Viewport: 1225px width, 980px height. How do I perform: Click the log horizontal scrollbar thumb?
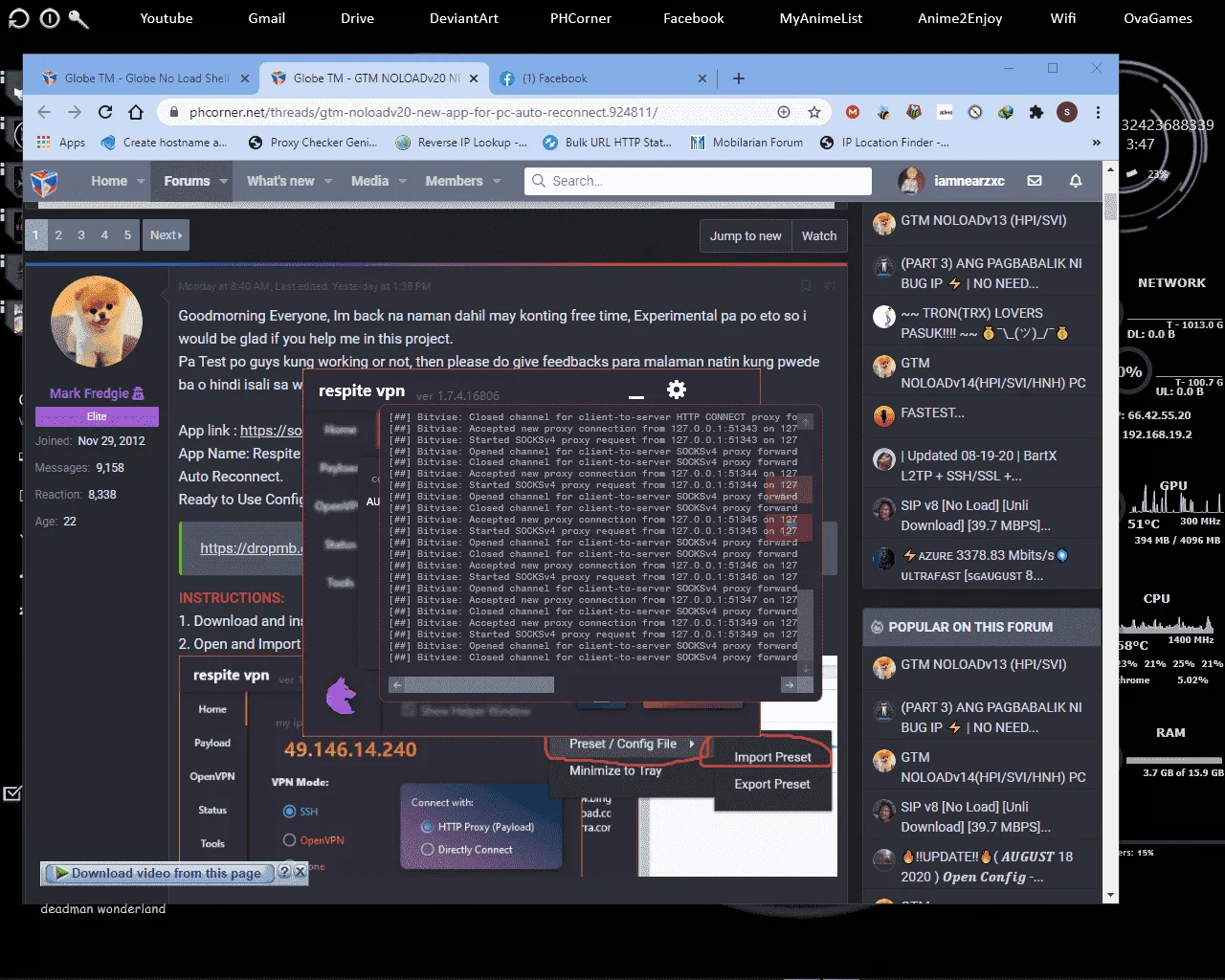coord(479,685)
